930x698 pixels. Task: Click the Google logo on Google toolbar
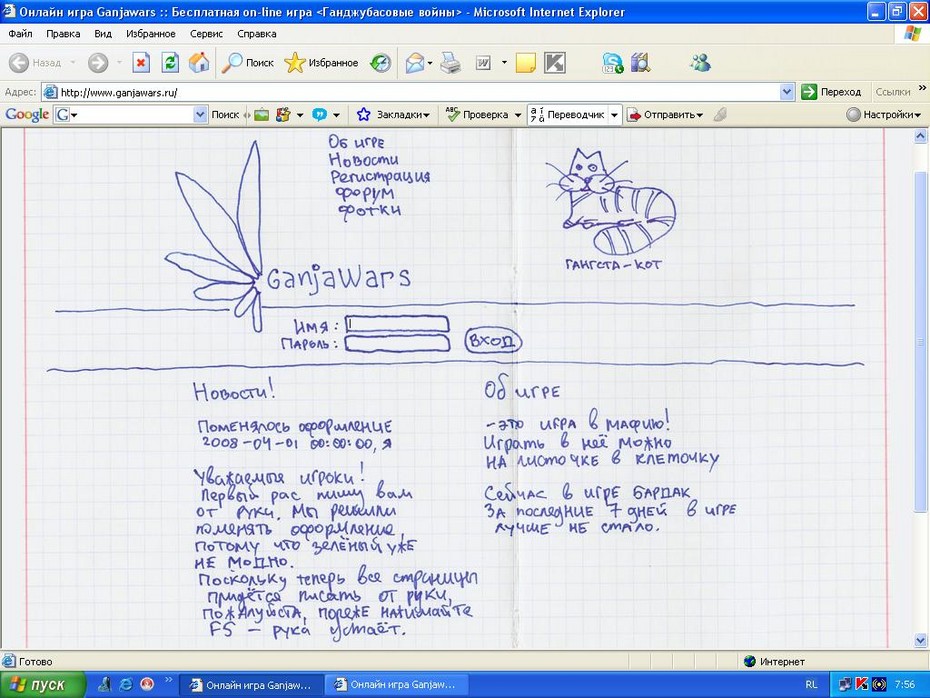(x=27, y=114)
